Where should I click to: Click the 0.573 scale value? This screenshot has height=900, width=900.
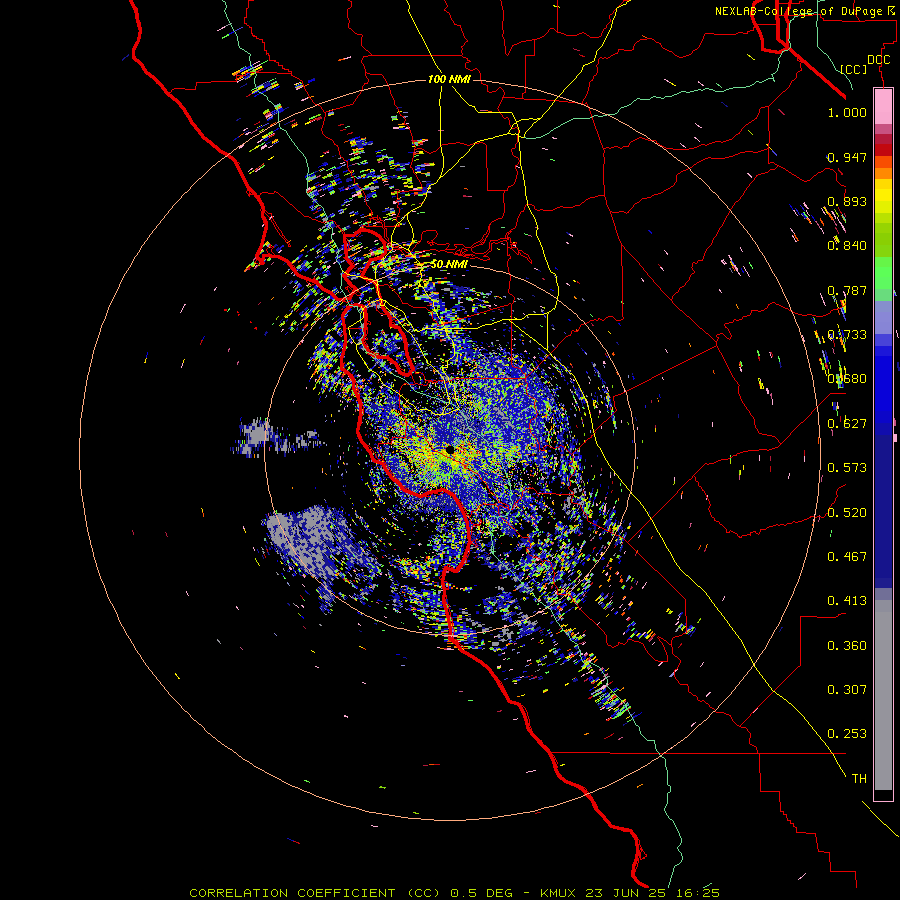tap(847, 468)
